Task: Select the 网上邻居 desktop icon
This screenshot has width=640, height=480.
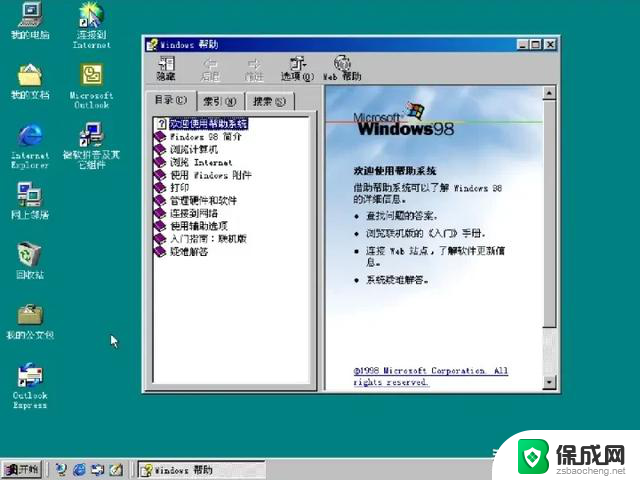Action: pyautogui.click(x=30, y=201)
